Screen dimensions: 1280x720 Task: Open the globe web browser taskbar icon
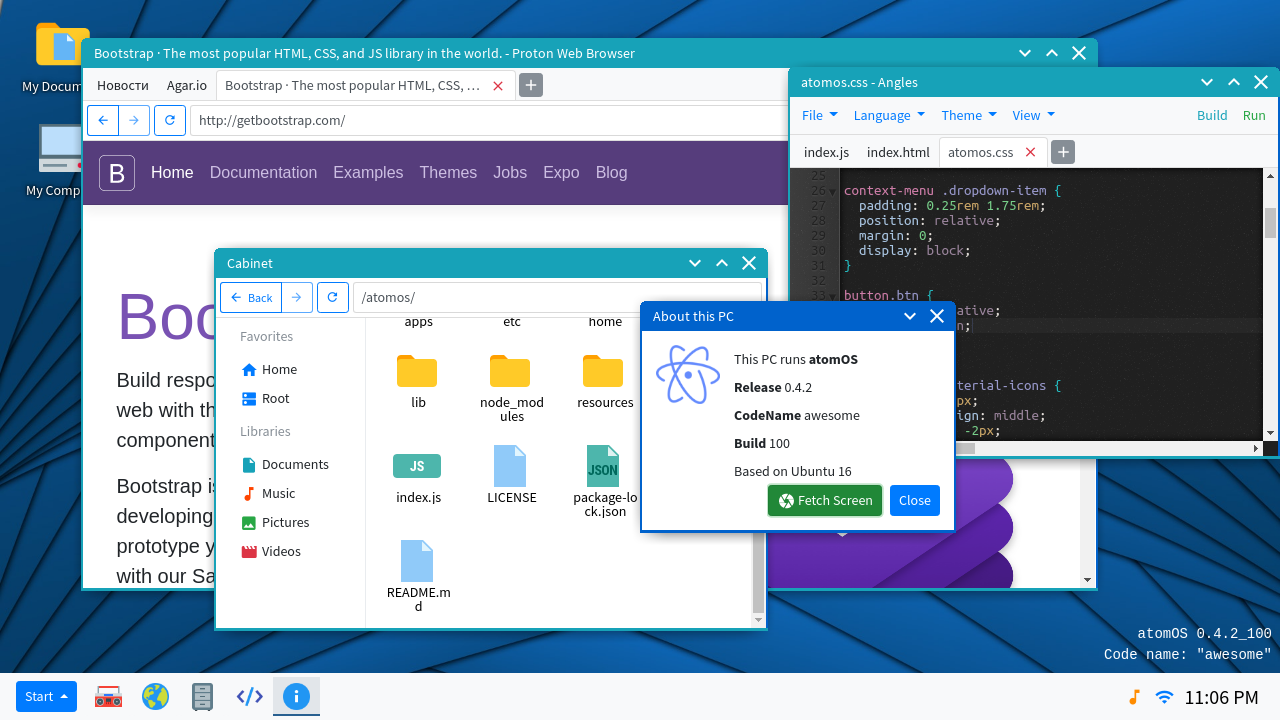pyautogui.click(x=155, y=696)
